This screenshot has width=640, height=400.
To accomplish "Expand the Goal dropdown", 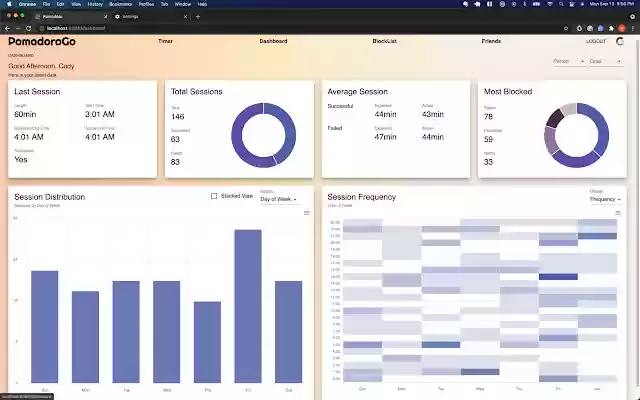I will [605, 61].
